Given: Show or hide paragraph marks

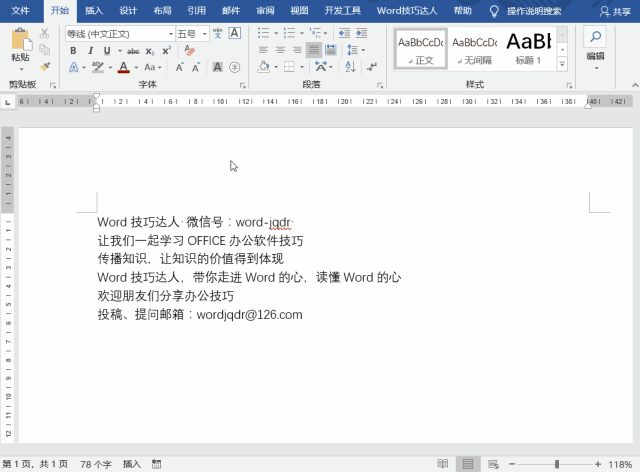Looking at the screenshot, I should tap(371, 67).
